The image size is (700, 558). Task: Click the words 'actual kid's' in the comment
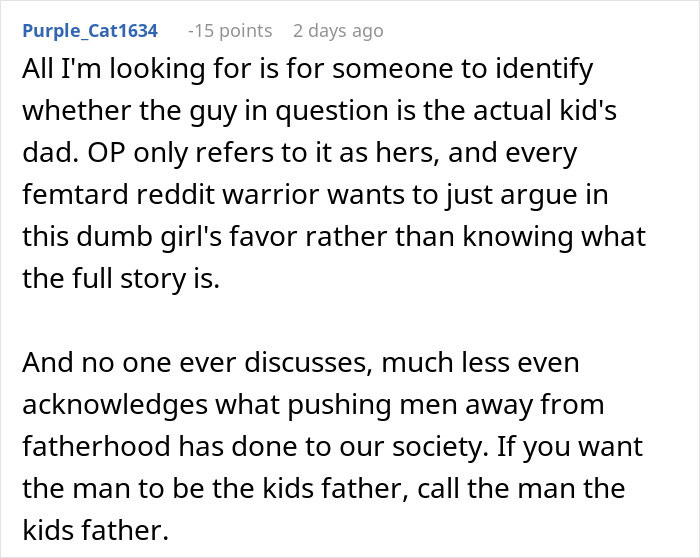pos(545,111)
